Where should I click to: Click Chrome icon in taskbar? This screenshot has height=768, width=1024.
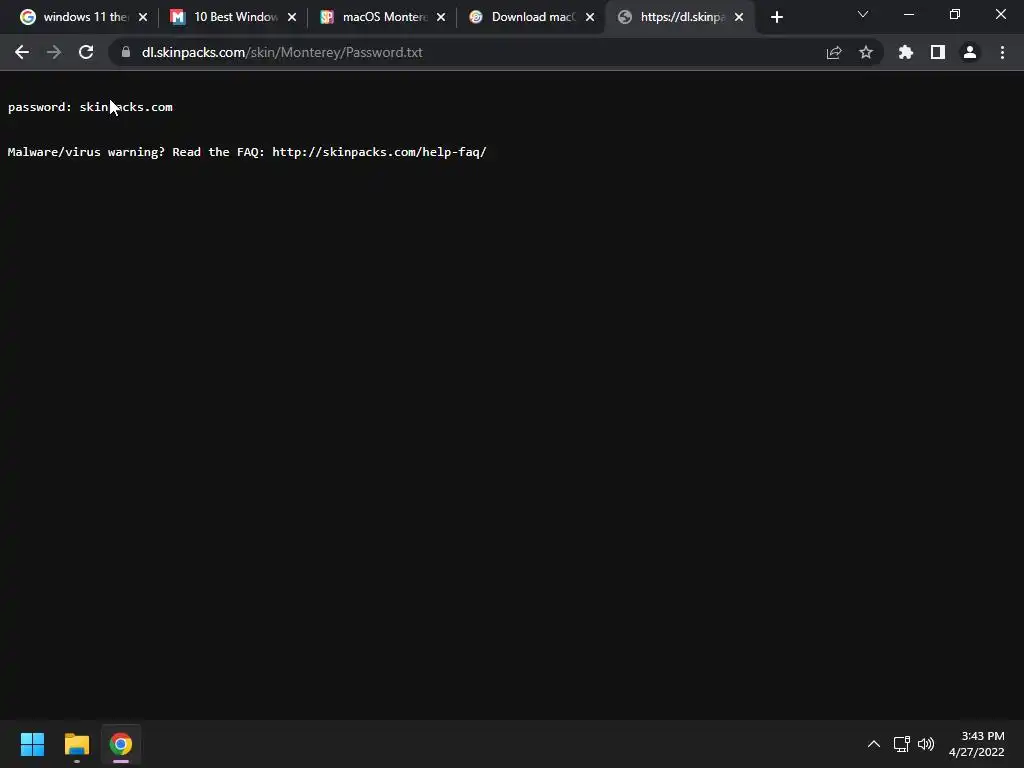[121, 744]
